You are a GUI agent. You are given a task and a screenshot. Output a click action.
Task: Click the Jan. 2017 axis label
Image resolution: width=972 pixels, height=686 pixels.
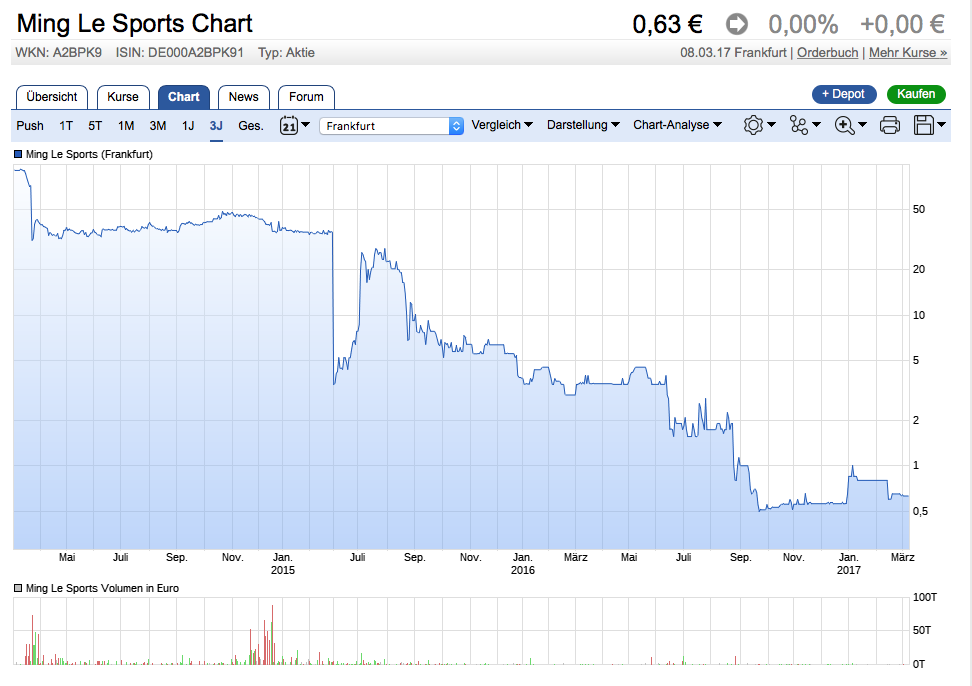(849, 563)
